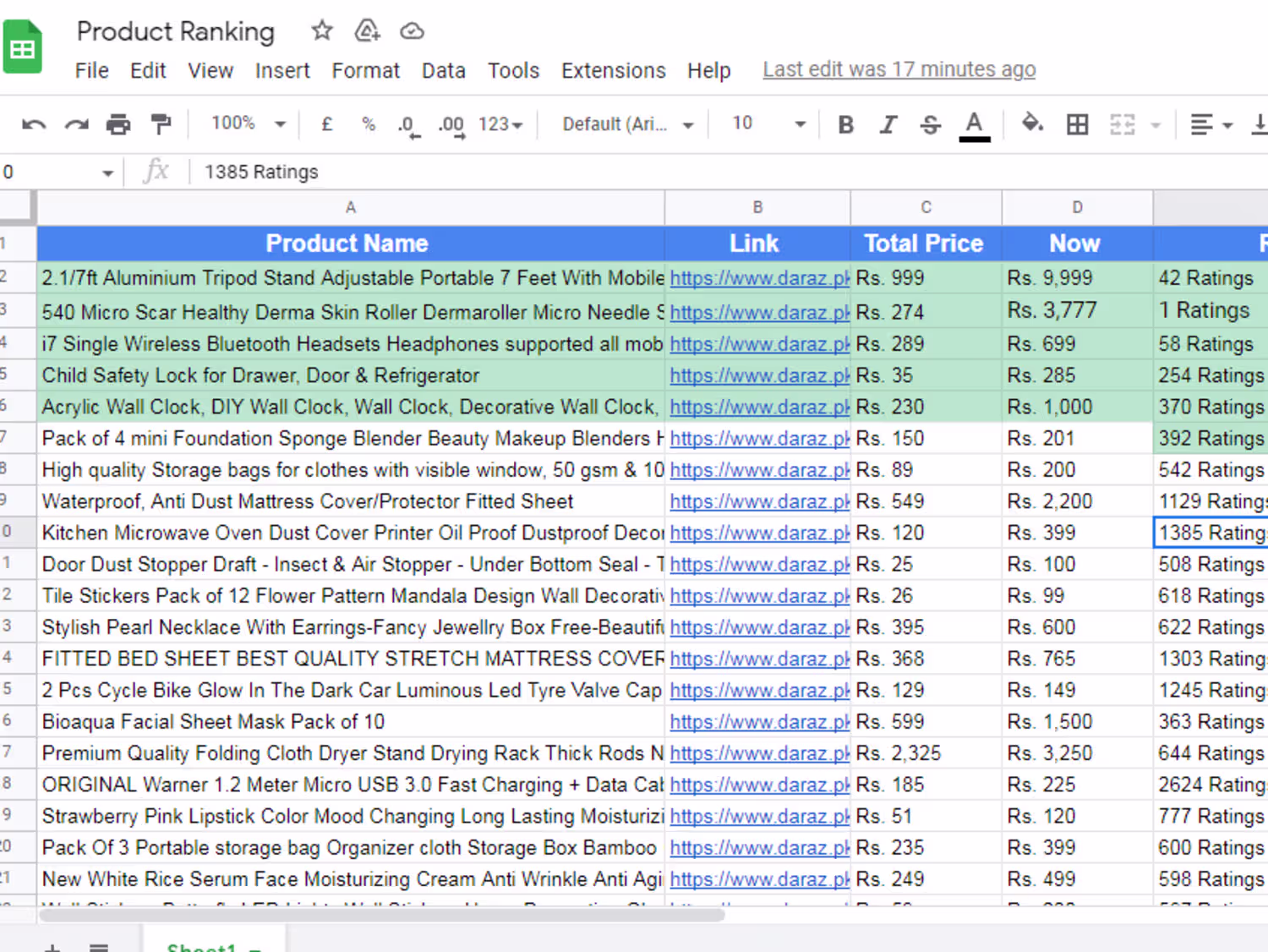
Task: Star the Product Ranking document
Action: point(322,31)
